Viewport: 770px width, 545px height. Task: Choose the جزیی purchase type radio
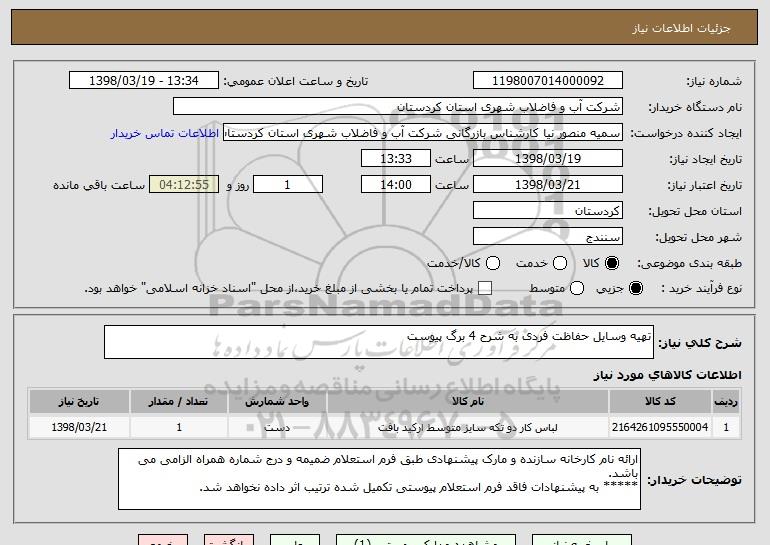click(x=635, y=289)
